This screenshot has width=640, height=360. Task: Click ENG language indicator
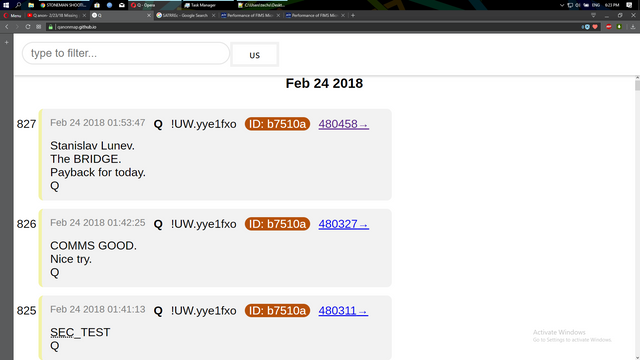[596, 5]
